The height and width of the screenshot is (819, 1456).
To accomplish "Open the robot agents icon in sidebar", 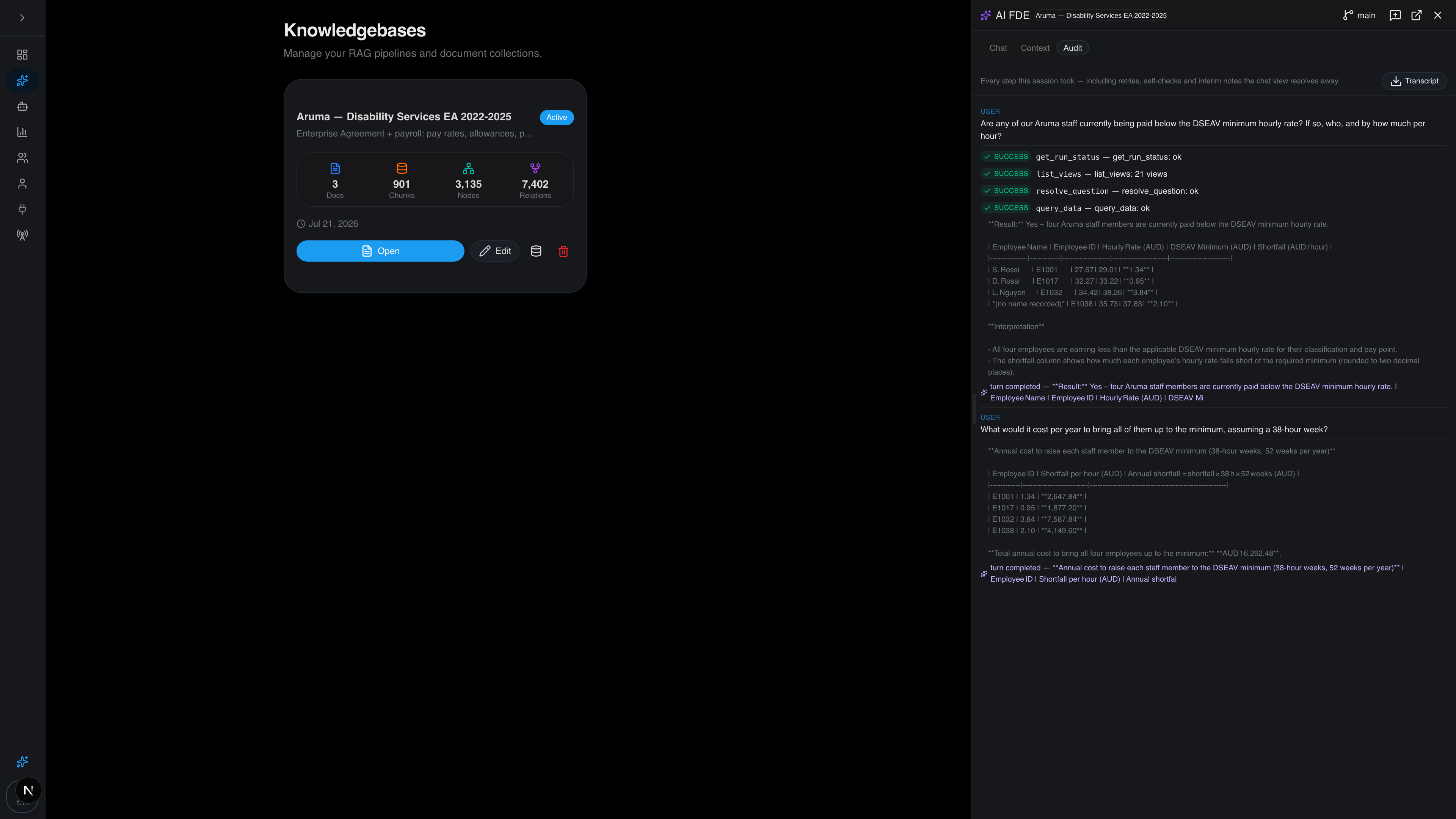I will [22, 106].
